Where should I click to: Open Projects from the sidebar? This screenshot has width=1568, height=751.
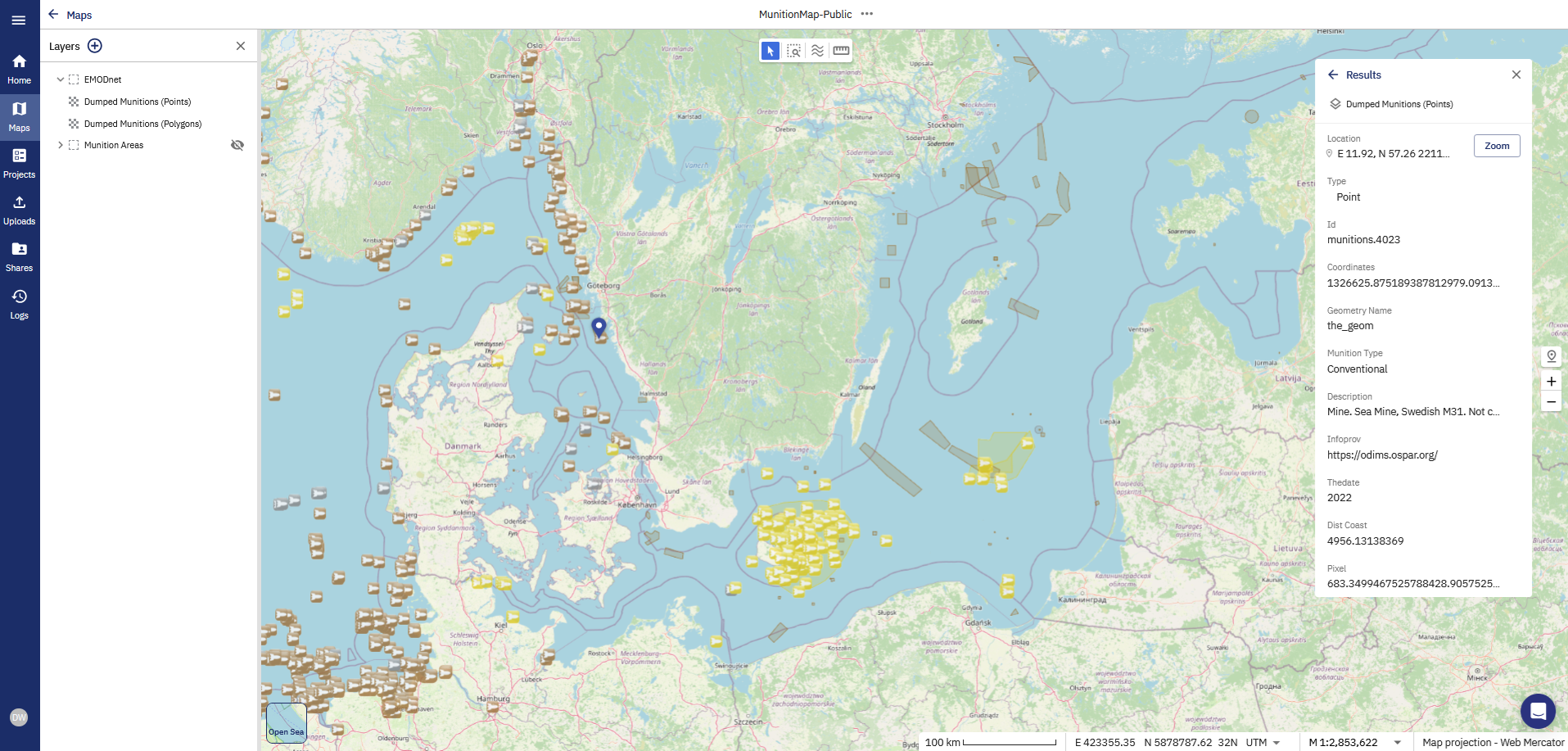pos(20,163)
